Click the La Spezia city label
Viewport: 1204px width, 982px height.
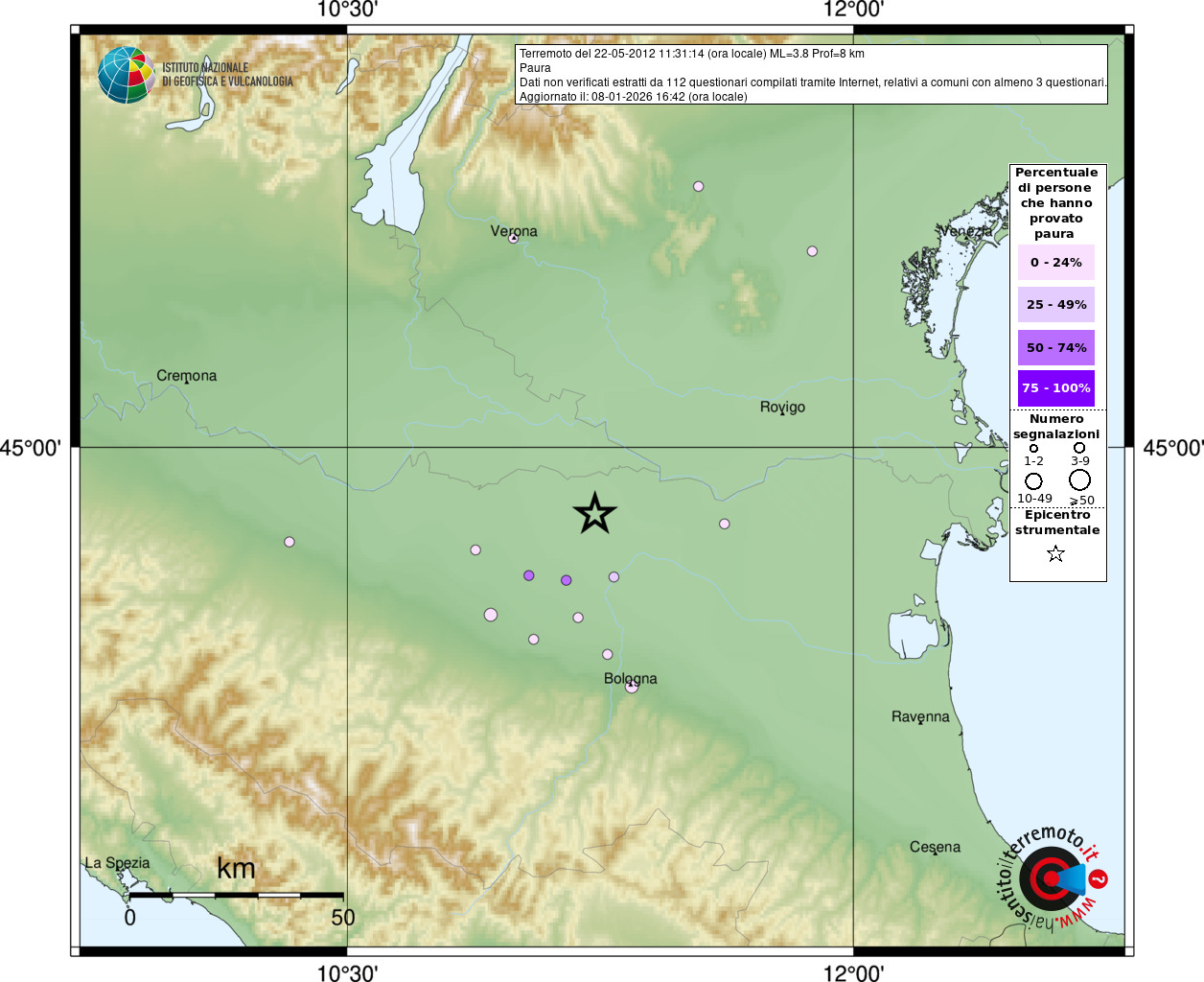click(117, 862)
